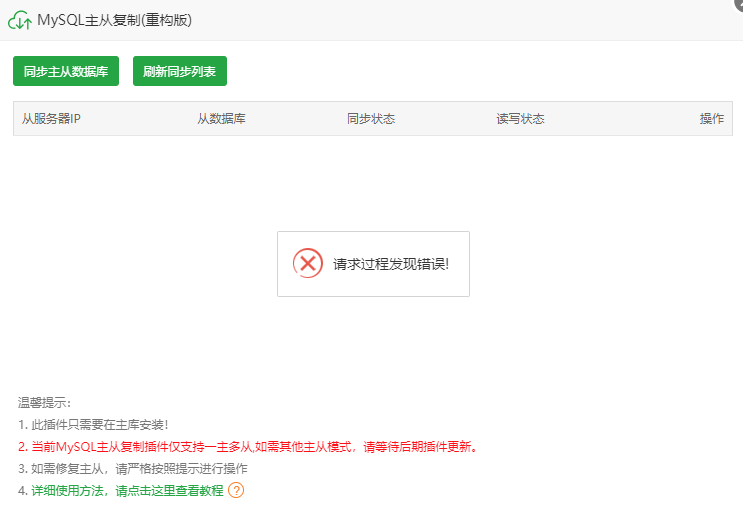Open the 详细使用方法 tutorial link
This screenshot has width=743, height=518.
coord(127,491)
